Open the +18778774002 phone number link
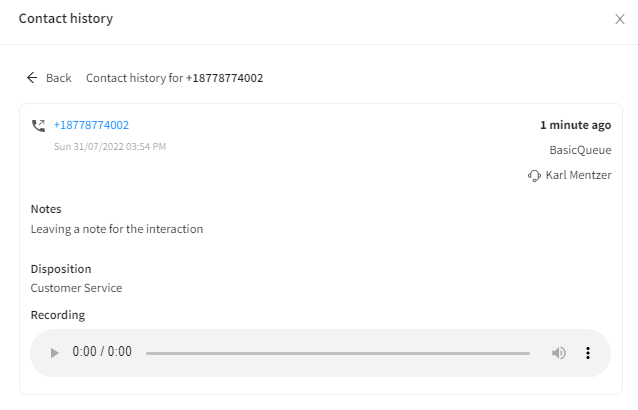Image resolution: width=638 pixels, height=410 pixels. point(92,125)
